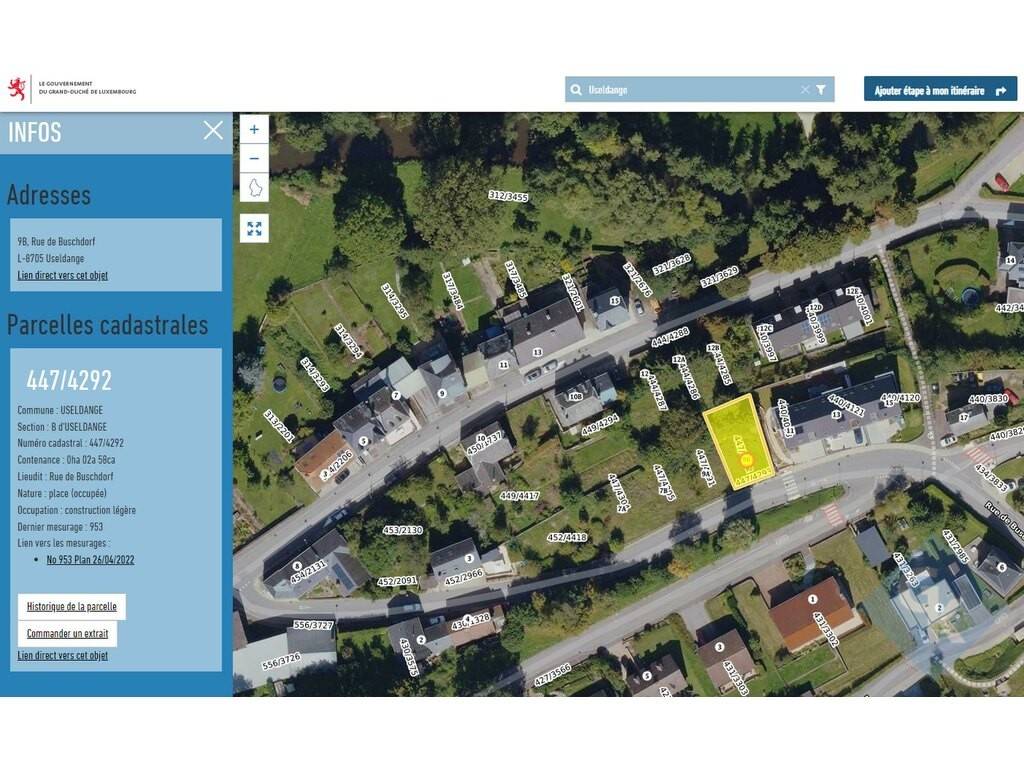
Task: Click Historique de la parcelle button
Action: [x=72, y=606]
